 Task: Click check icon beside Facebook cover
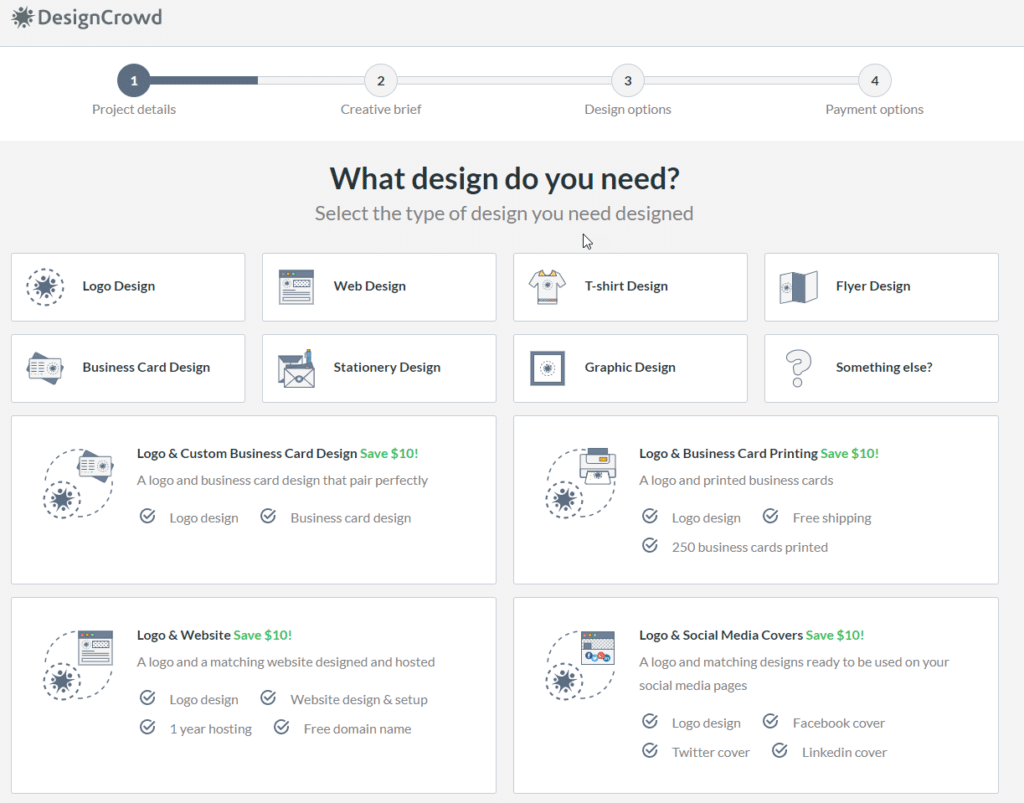[x=771, y=721]
